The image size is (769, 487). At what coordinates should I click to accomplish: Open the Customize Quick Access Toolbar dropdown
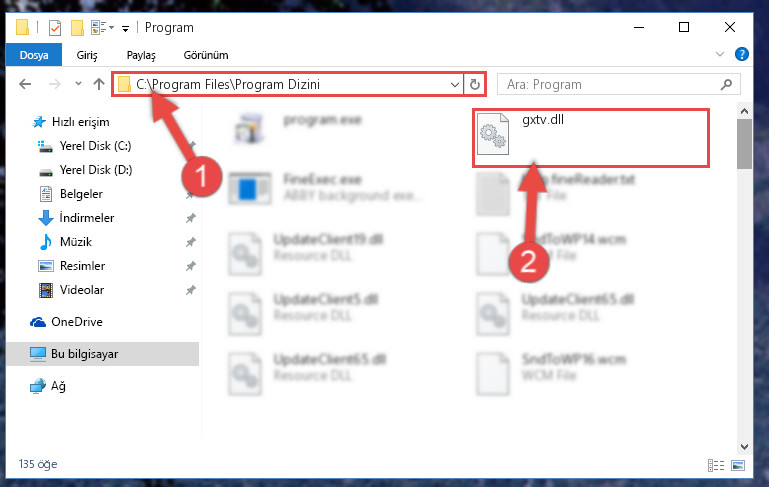[x=126, y=28]
